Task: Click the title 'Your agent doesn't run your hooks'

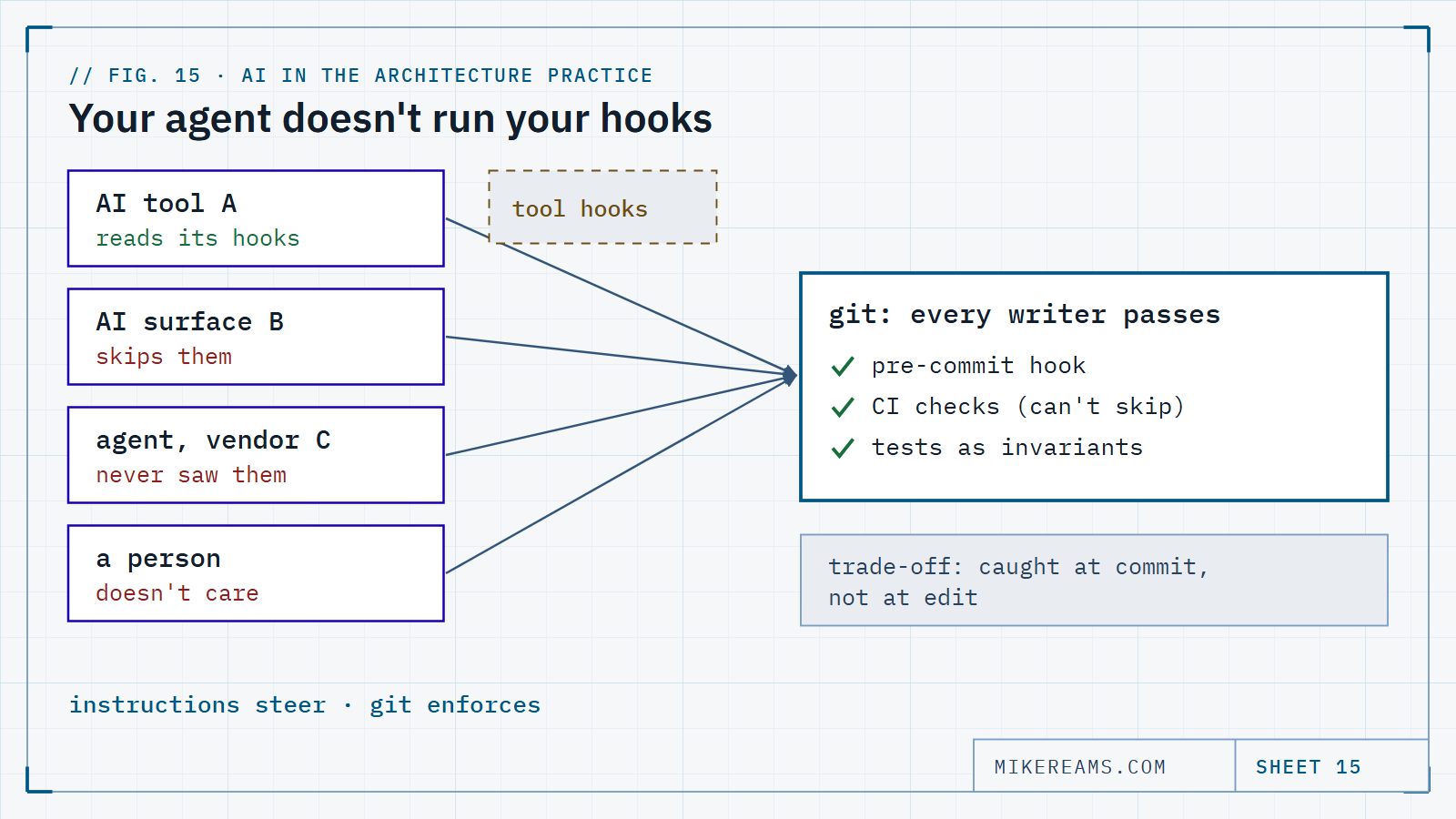Action: pyautogui.click(x=390, y=119)
